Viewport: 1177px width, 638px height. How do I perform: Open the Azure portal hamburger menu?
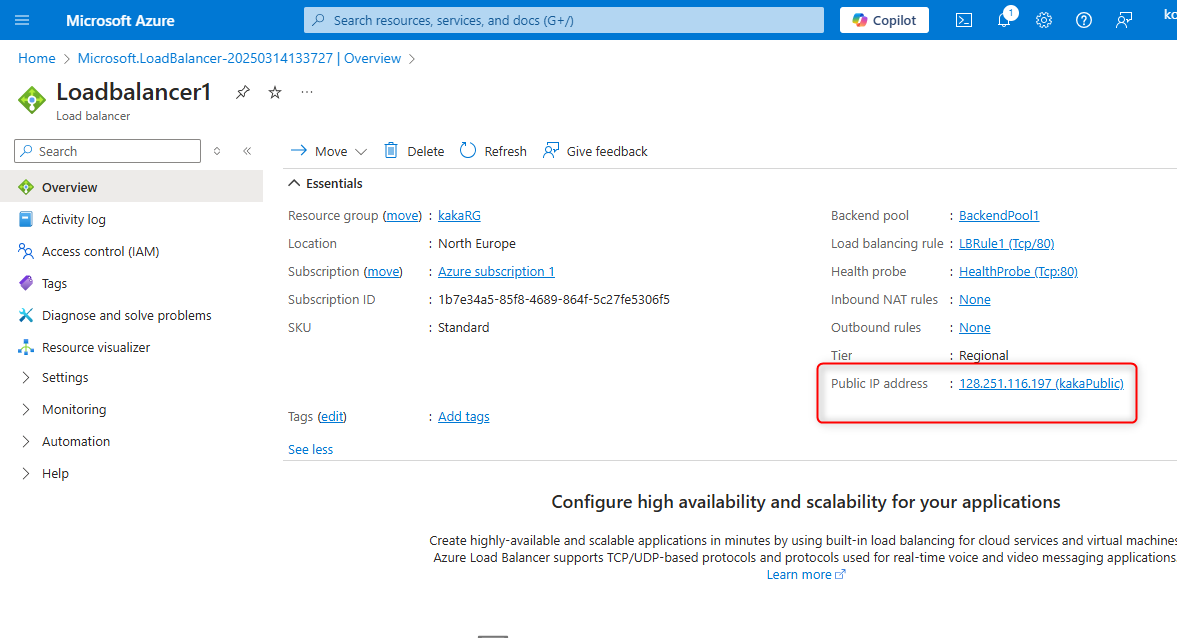[x=22, y=20]
